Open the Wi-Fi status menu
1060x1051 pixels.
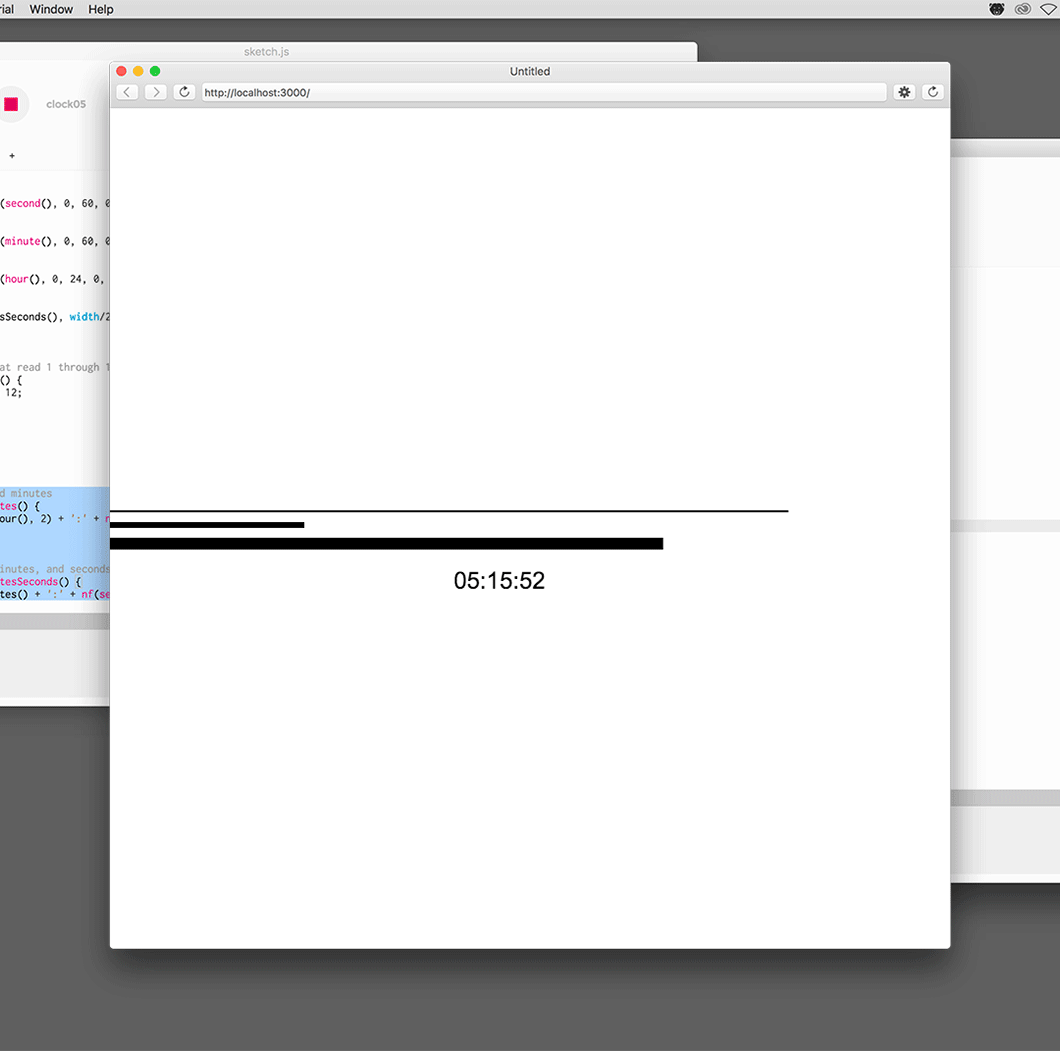(x=1048, y=9)
